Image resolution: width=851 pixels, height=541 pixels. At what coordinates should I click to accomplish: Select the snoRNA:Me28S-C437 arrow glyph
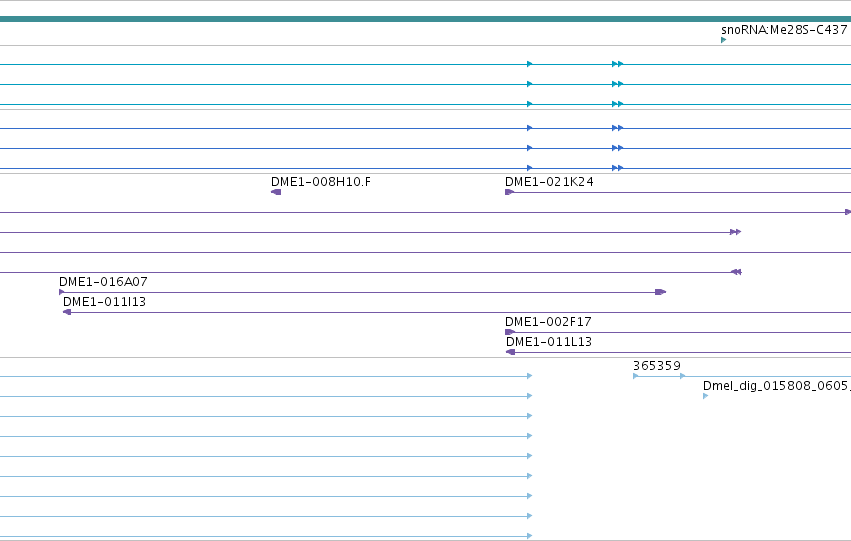pyautogui.click(x=723, y=40)
